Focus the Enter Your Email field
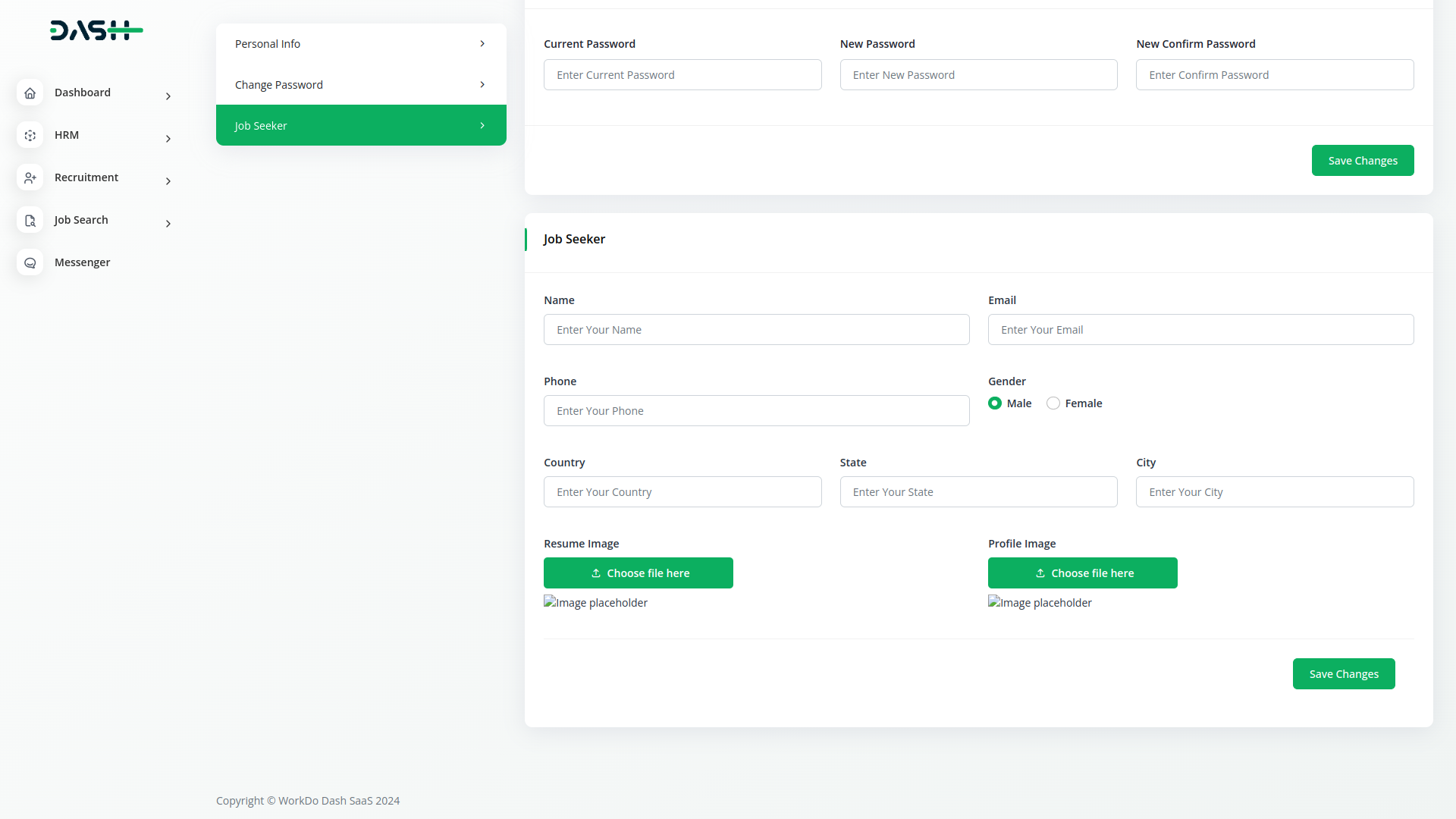Image resolution: width=1456 pixels, height=819 pixels. (x=1200, y=330)
